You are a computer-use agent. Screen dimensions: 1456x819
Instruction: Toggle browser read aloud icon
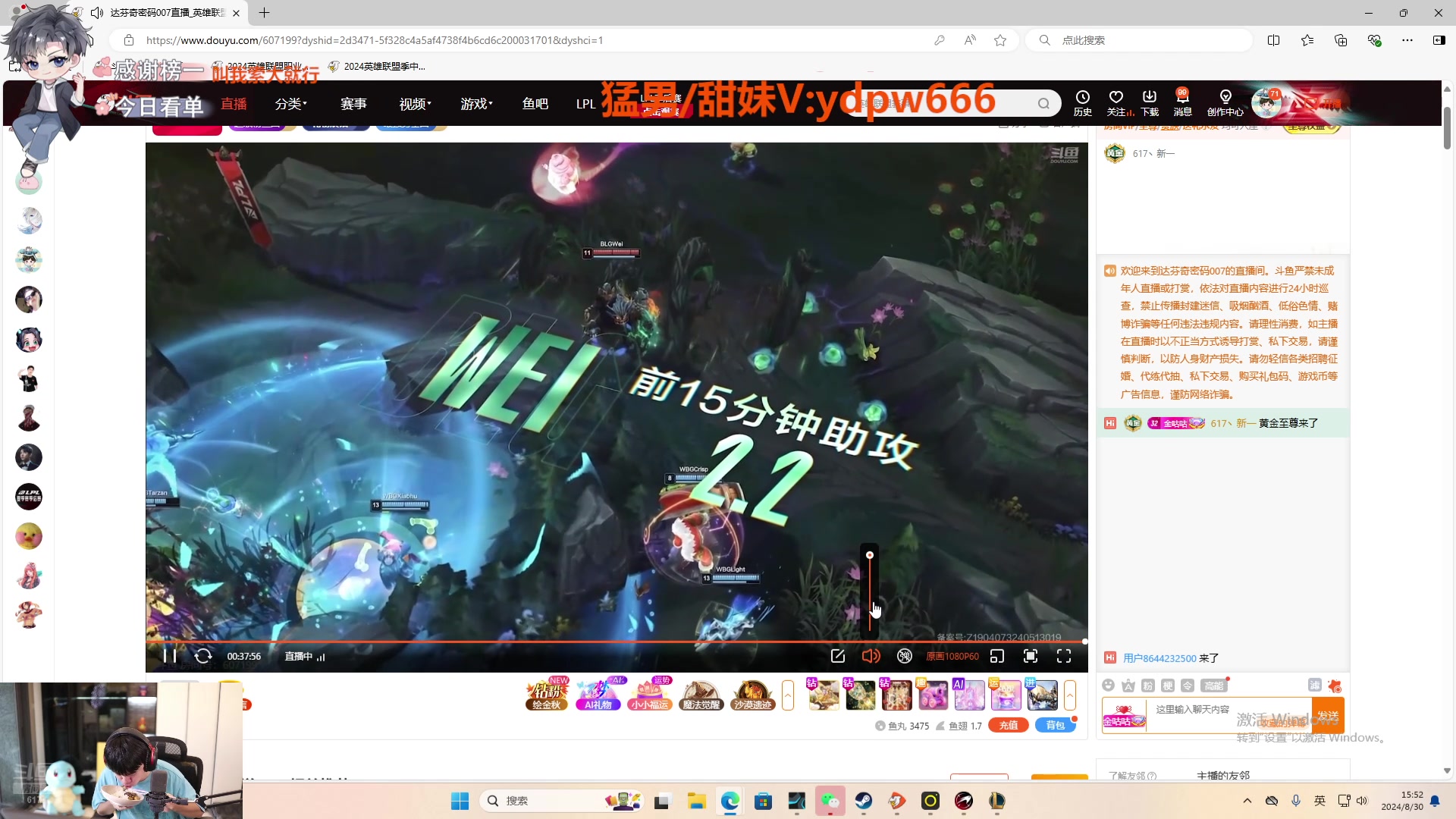(970, 40)
